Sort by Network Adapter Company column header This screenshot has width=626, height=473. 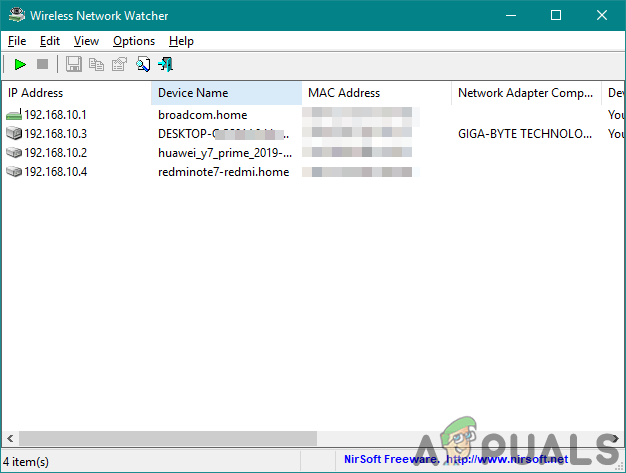[526, 93]
